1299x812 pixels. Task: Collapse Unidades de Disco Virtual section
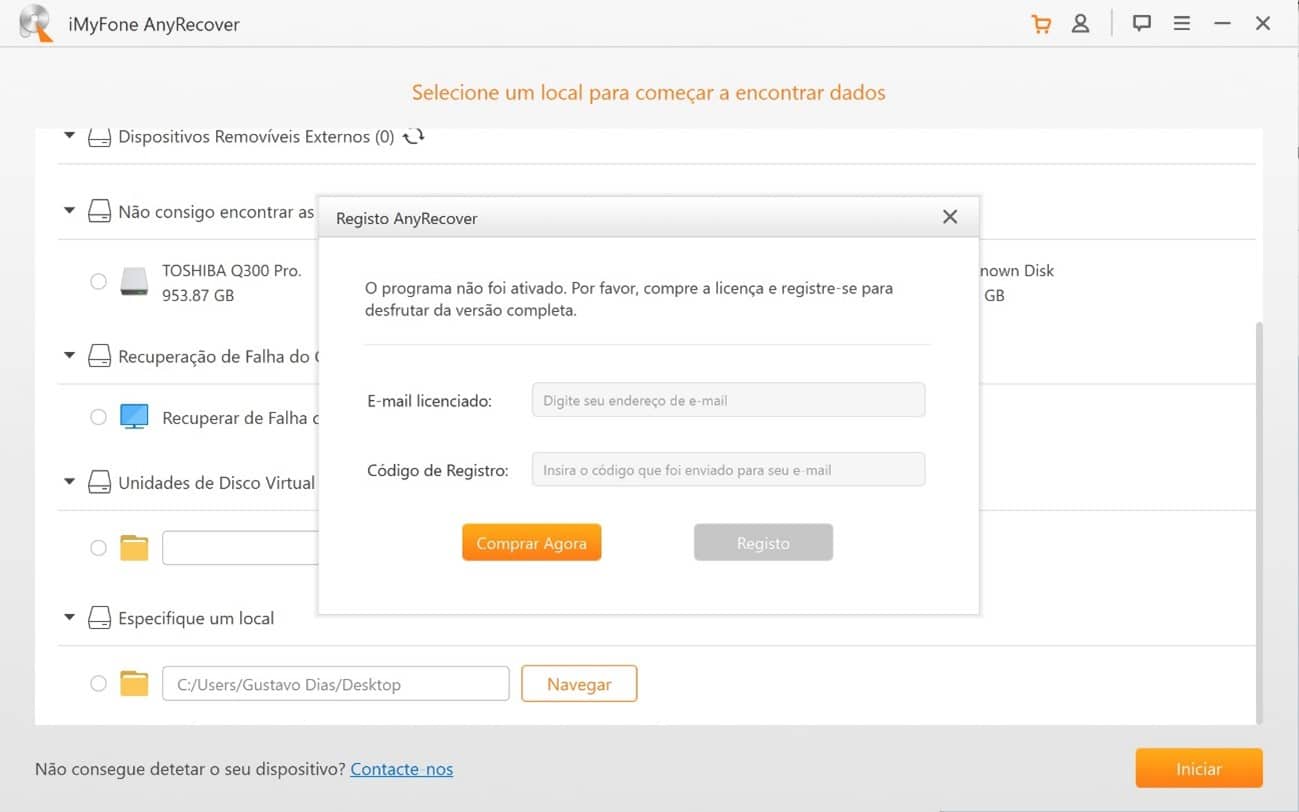tap(69, 482)
